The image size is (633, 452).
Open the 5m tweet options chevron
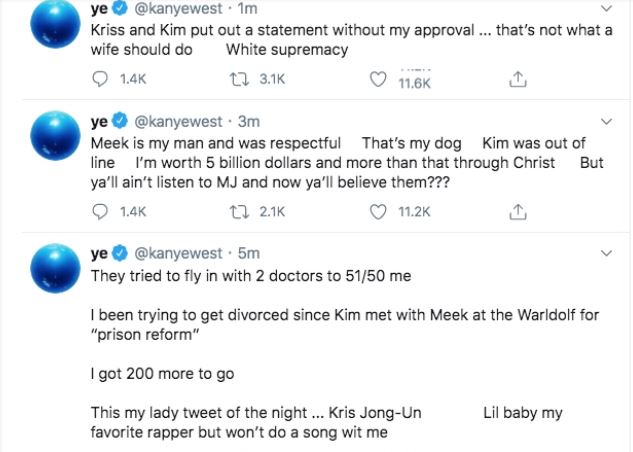point(606,253)
